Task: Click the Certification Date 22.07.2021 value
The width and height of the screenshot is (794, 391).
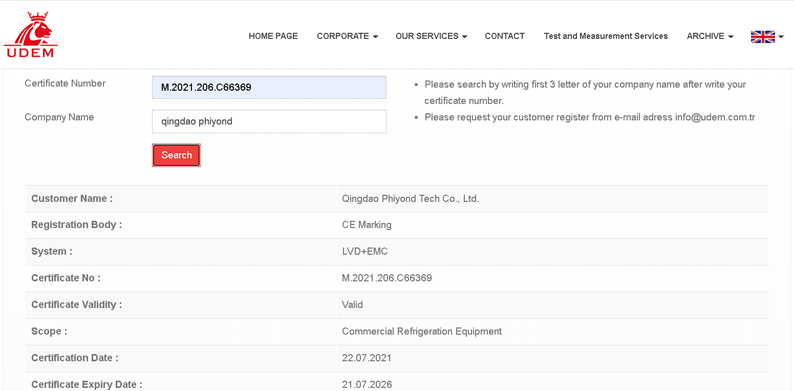Action: (367, 358)
